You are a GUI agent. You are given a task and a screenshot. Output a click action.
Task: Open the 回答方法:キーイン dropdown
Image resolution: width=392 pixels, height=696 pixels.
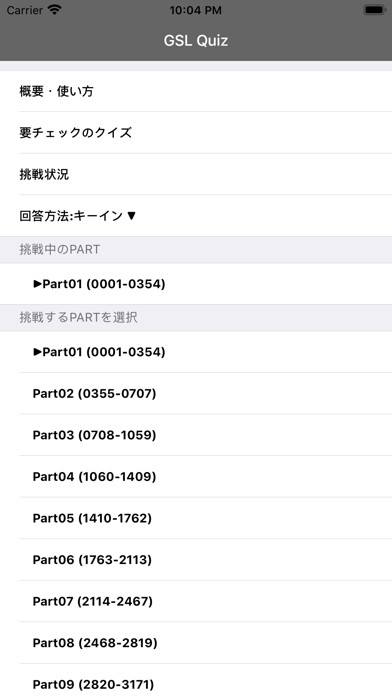pos(196,216)
